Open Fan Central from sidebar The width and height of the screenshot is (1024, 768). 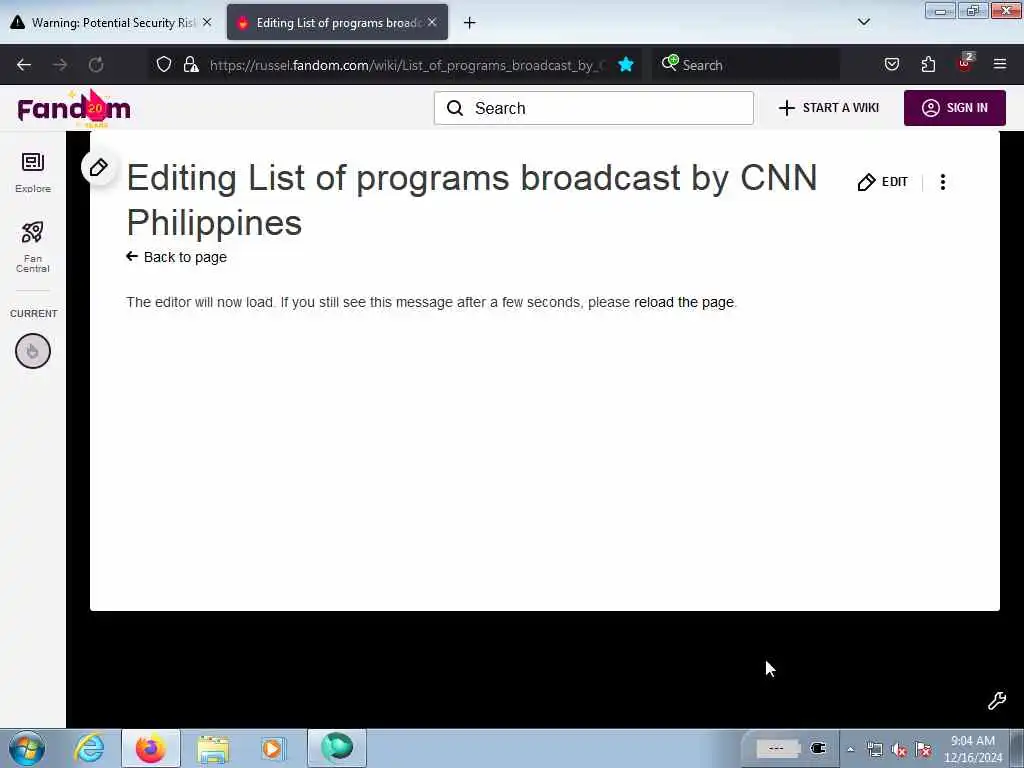tap(33, 247)
